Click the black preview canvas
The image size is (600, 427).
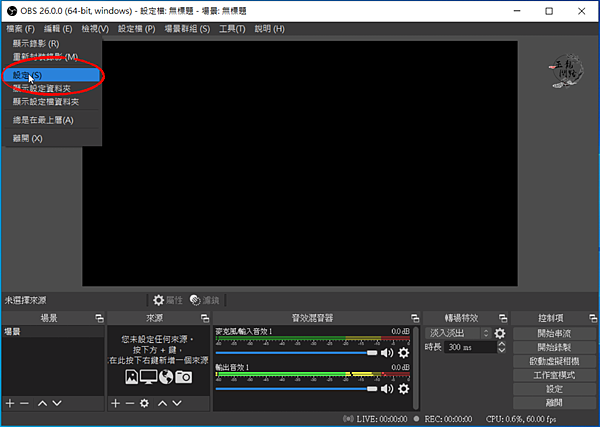(x=300, y=163)
